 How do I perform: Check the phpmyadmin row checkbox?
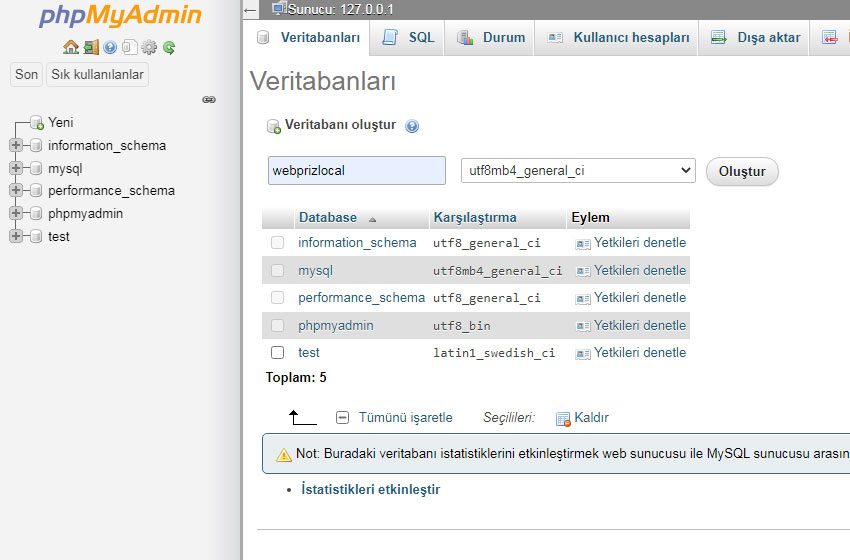coord(278,325)
